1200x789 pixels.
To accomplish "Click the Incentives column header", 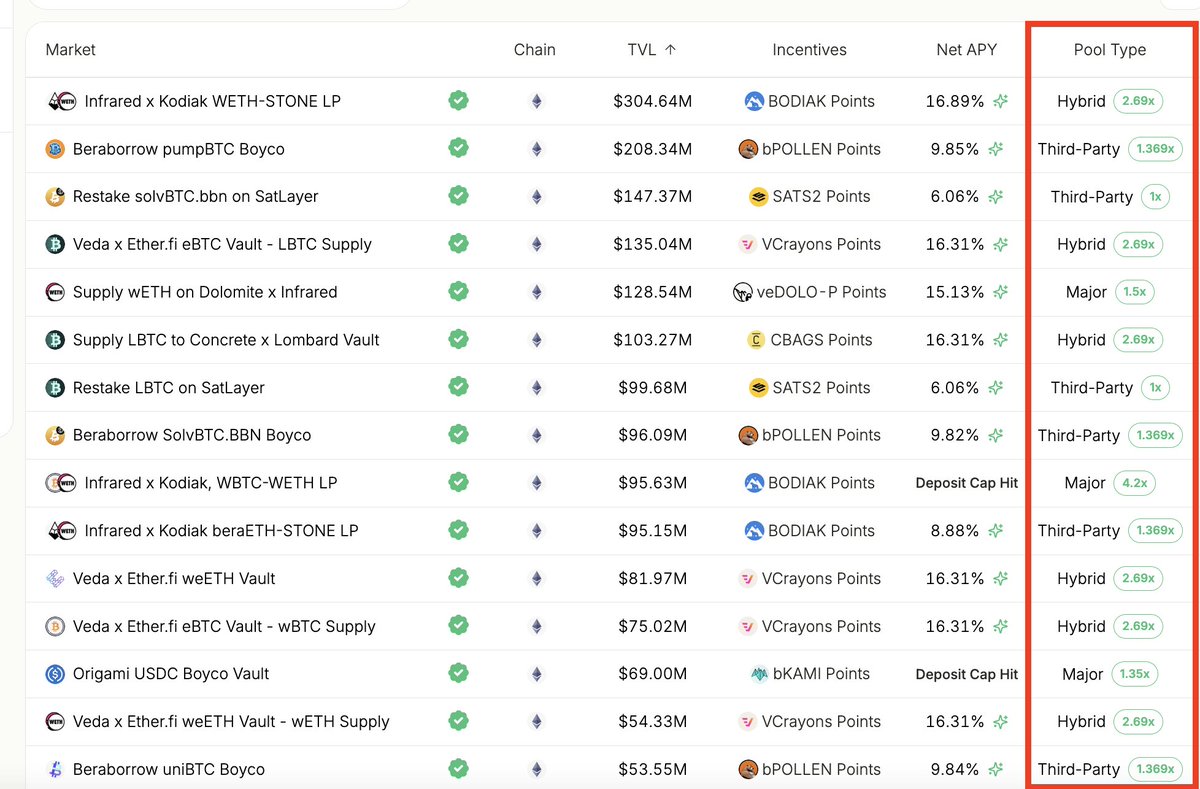I will click(809, 49).
